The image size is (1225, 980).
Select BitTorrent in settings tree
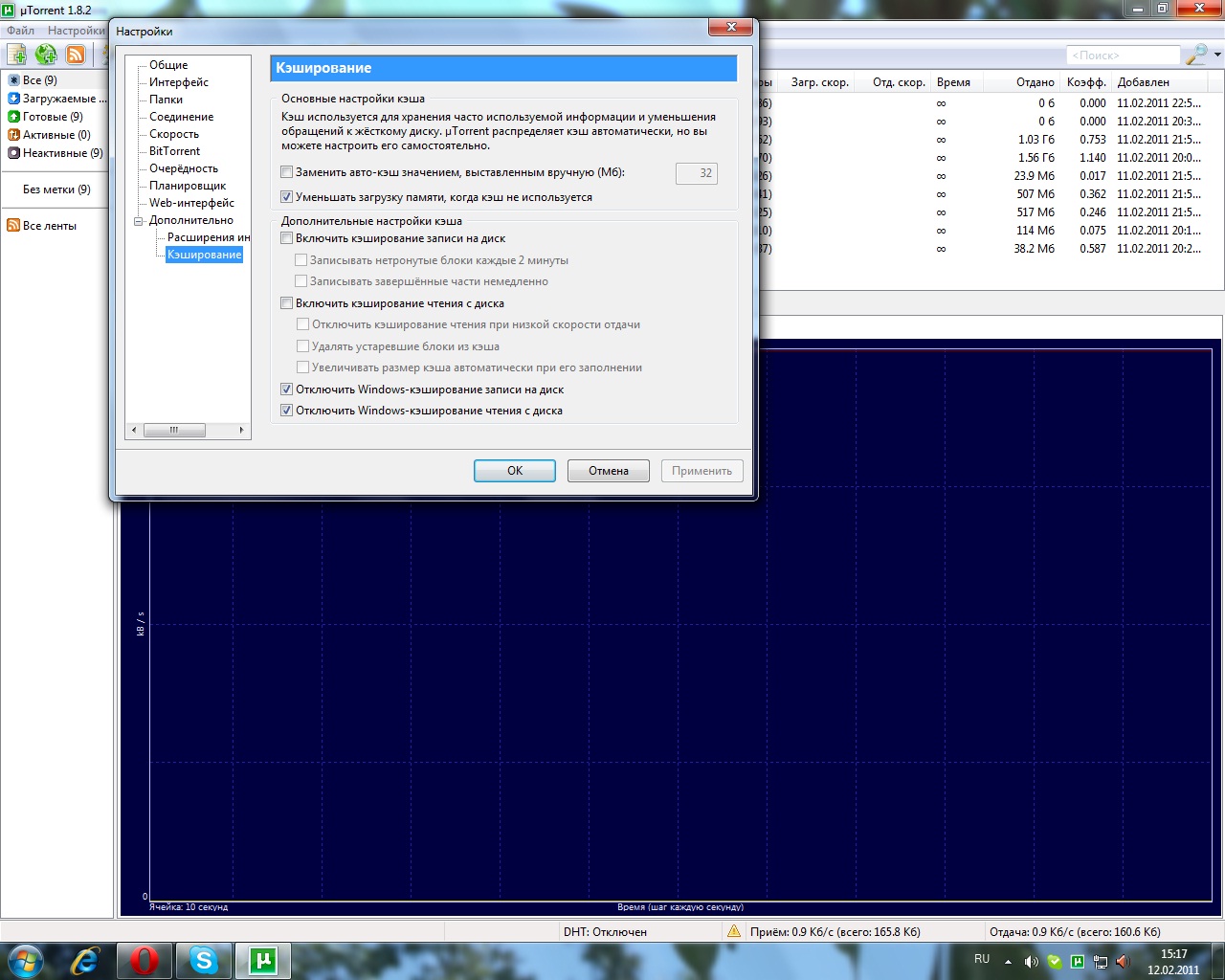[175, 151]
